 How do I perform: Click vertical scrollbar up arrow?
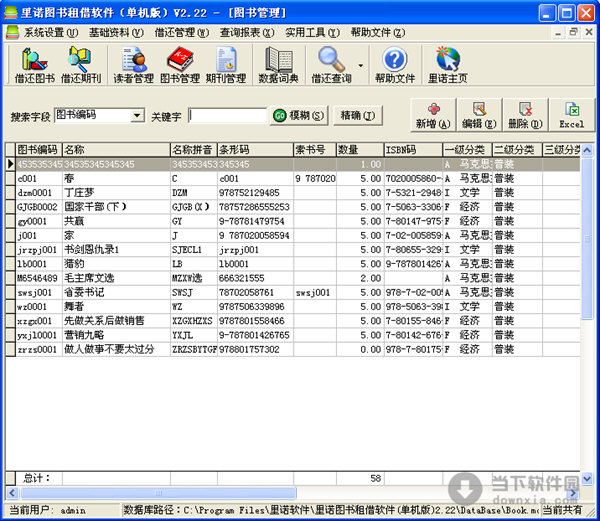pyautogui.click(x=587, y=150)
